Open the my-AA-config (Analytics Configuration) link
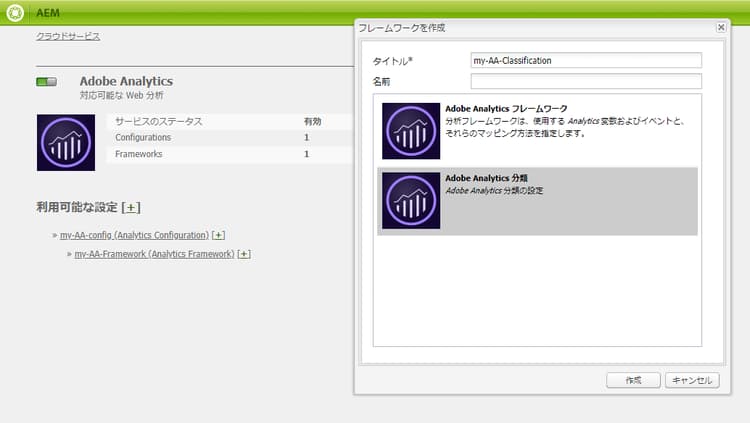 [x=134, y=235]
